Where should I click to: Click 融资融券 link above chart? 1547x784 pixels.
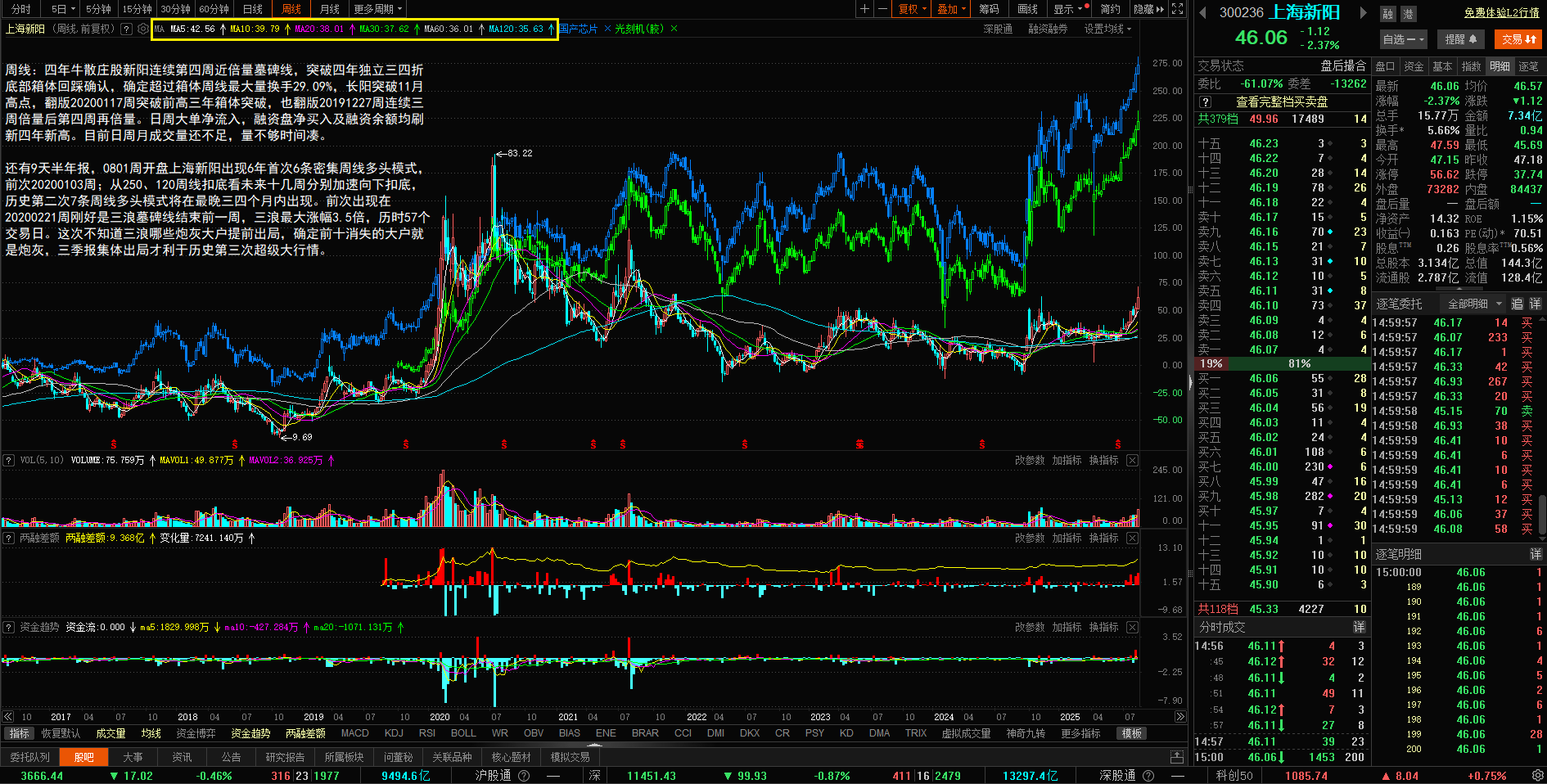[1048, 29]
